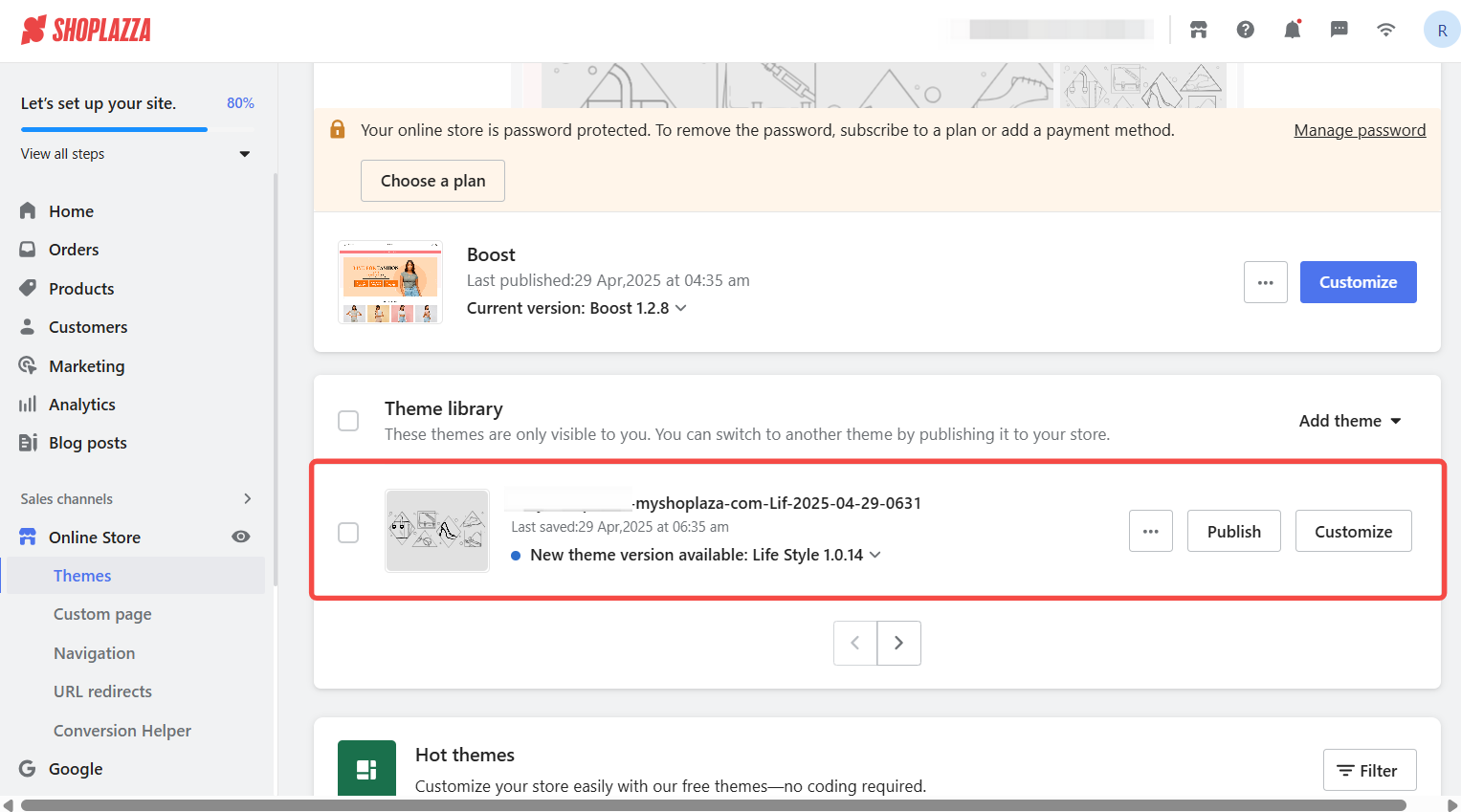This screenshot has height=812, width=1461.
Task: Expand the new theme version dropdown
Action: (875, 555)
